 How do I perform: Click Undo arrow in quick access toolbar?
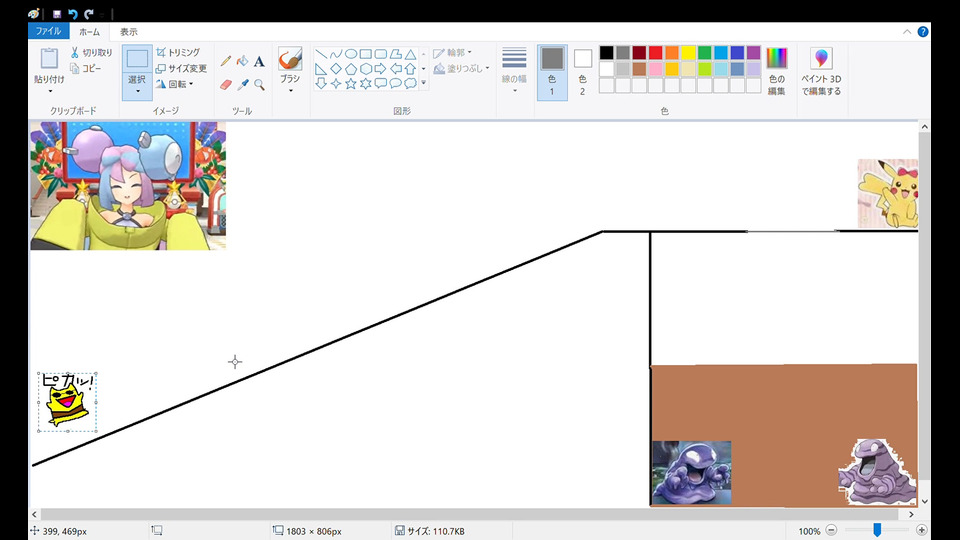point(73,13)
